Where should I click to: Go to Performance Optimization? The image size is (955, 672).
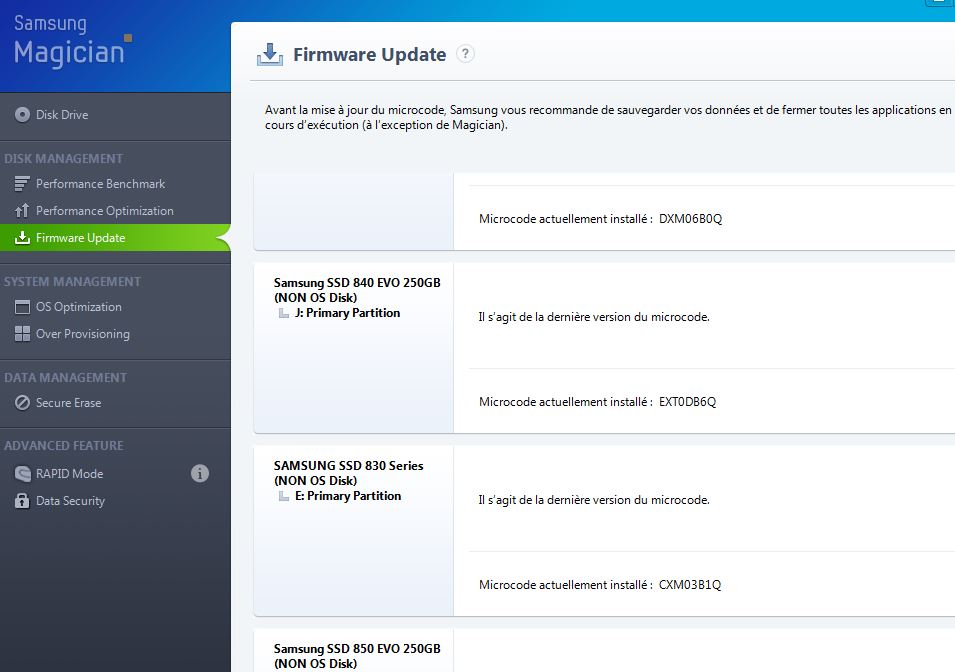tap(105, 211)
